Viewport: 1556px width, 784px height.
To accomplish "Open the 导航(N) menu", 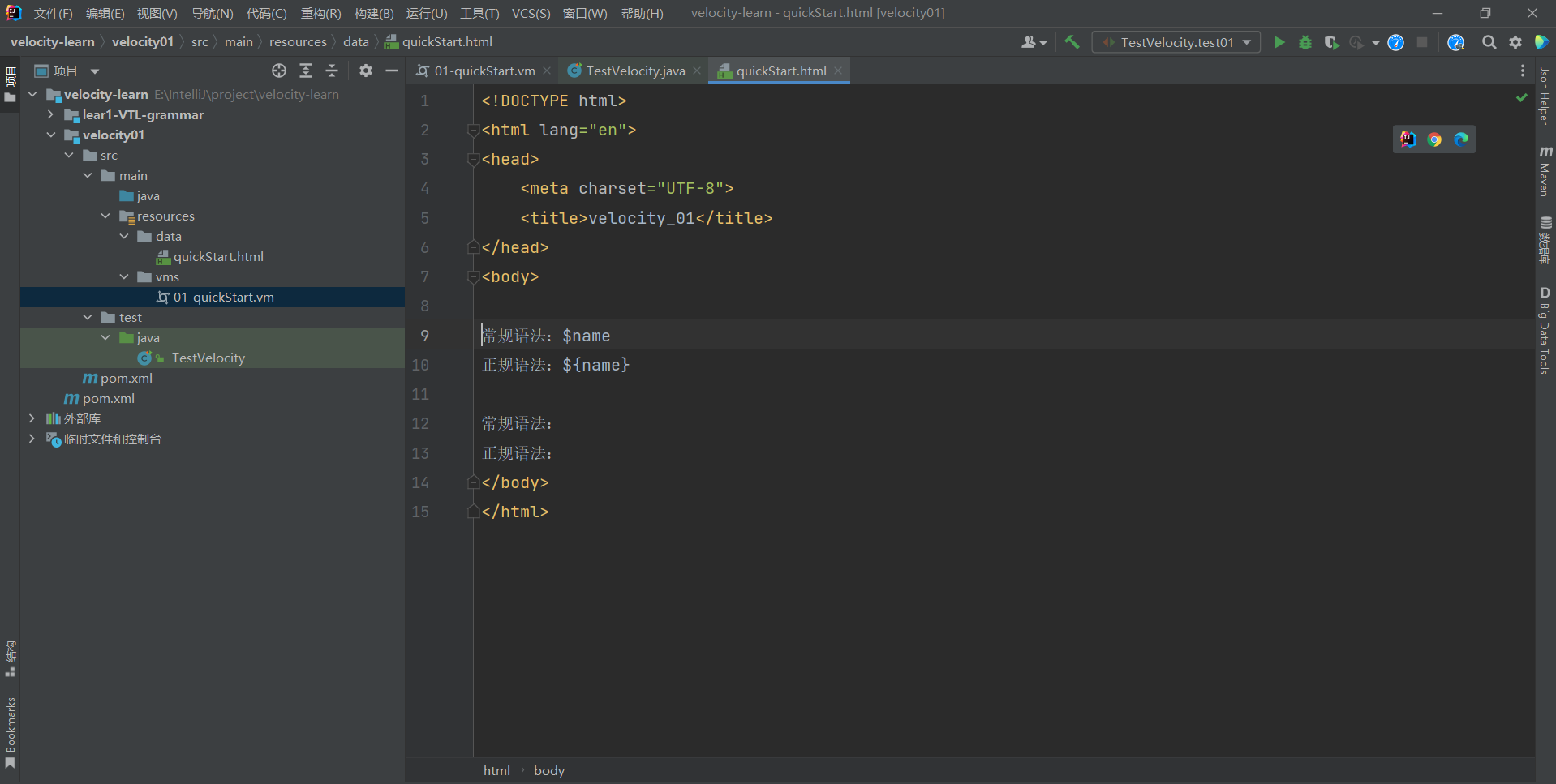I will (212, 14).
